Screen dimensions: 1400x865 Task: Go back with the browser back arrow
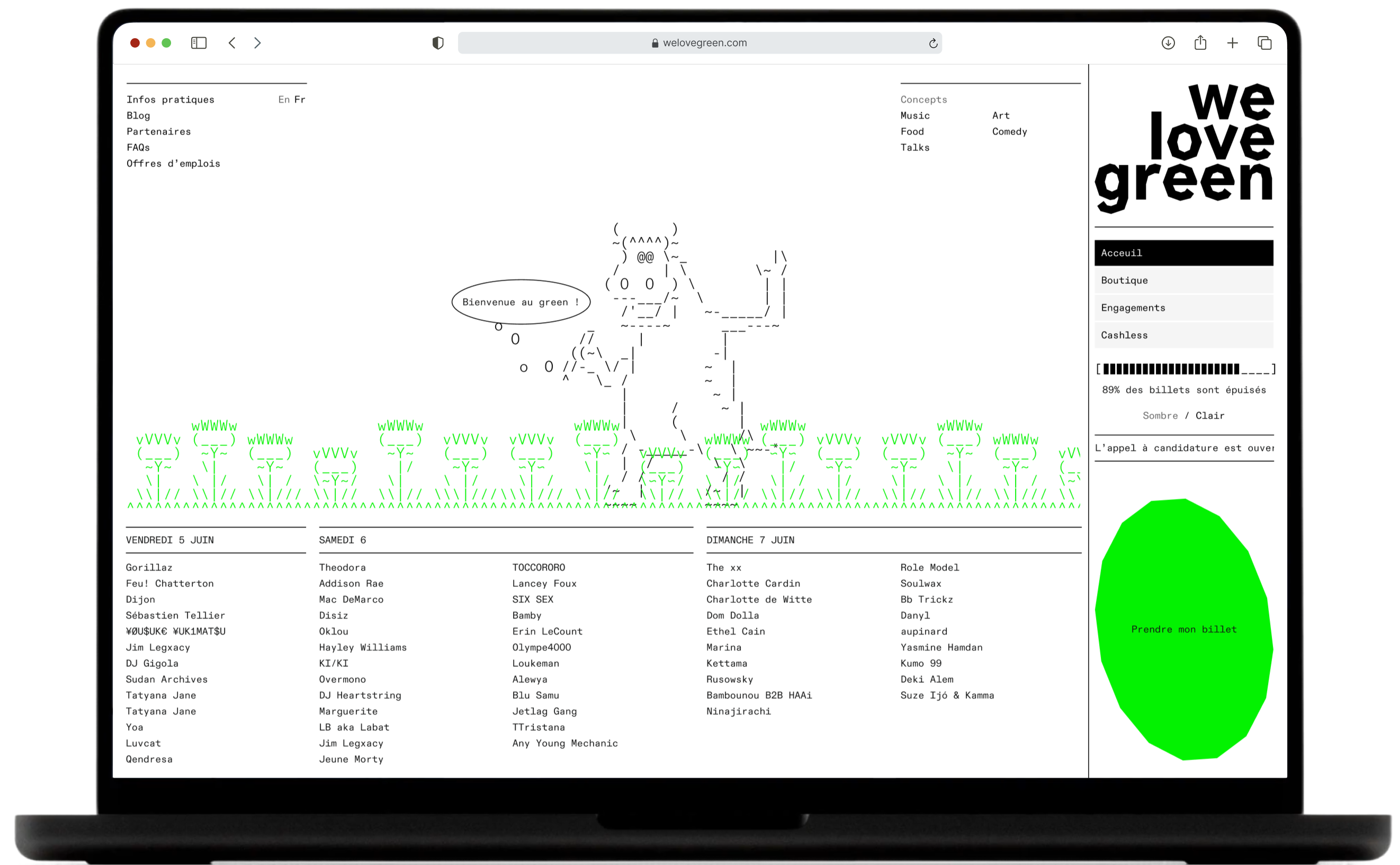(x=232, y=43)
